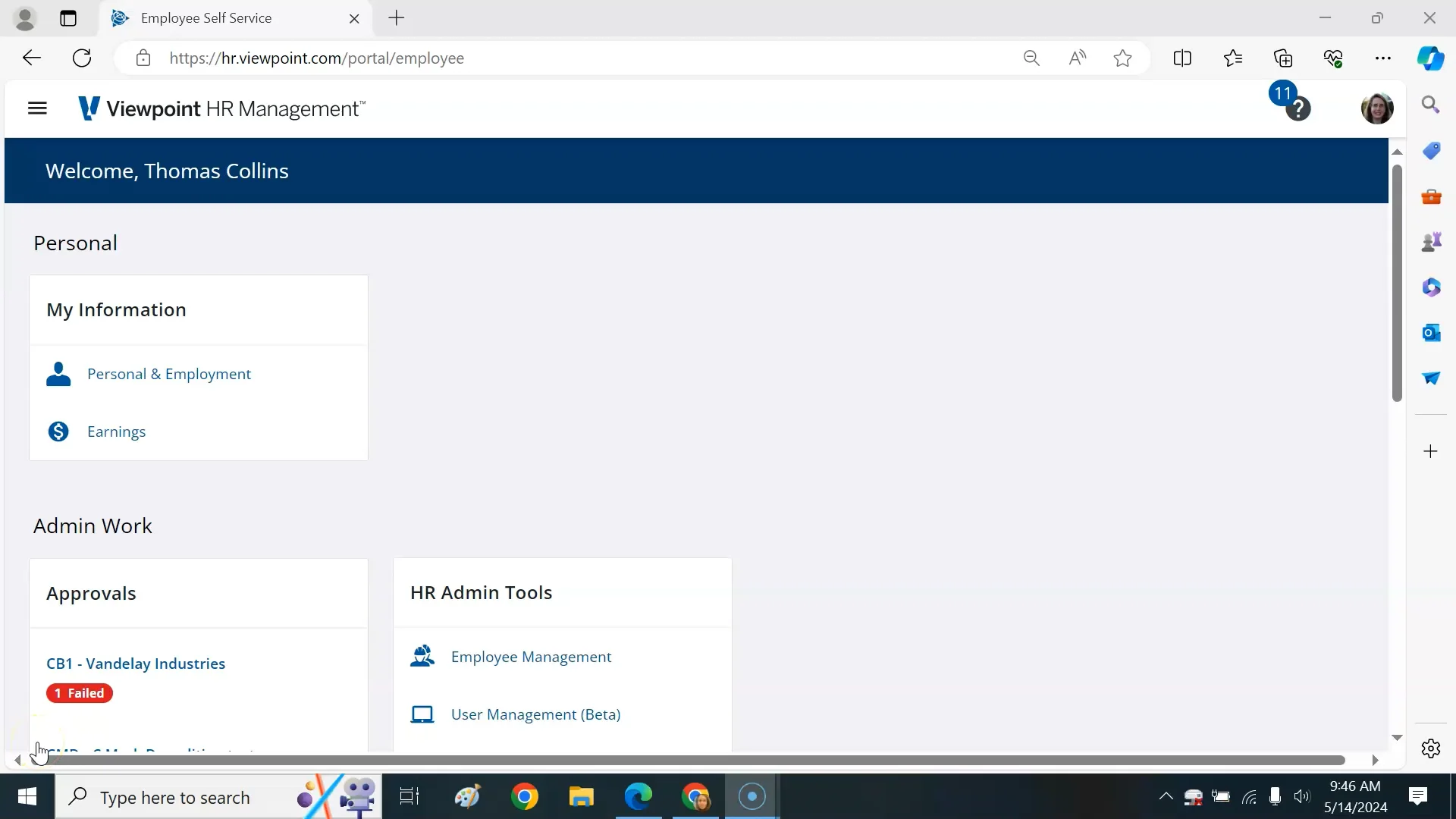The width and height of the screenshot is (1456, 819).
Task: Click the address bar URL
Action: 317,58
